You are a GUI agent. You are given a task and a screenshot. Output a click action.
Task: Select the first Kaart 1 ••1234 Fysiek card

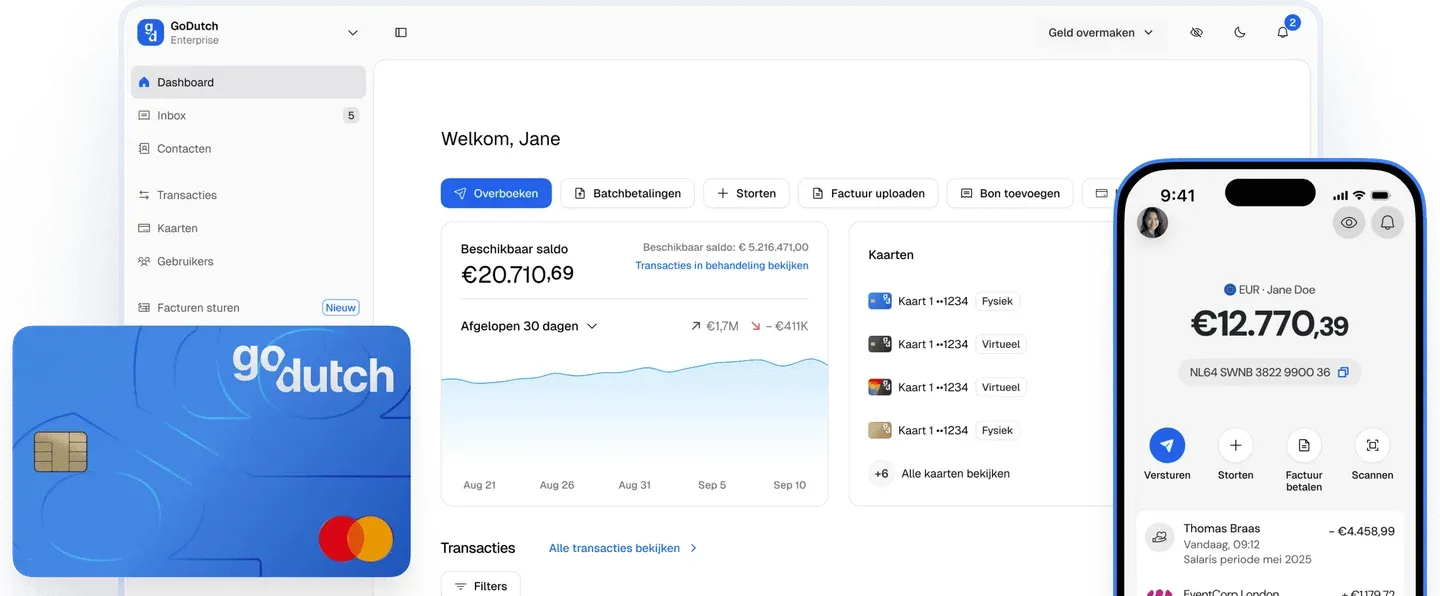click(x=945, y=301)
